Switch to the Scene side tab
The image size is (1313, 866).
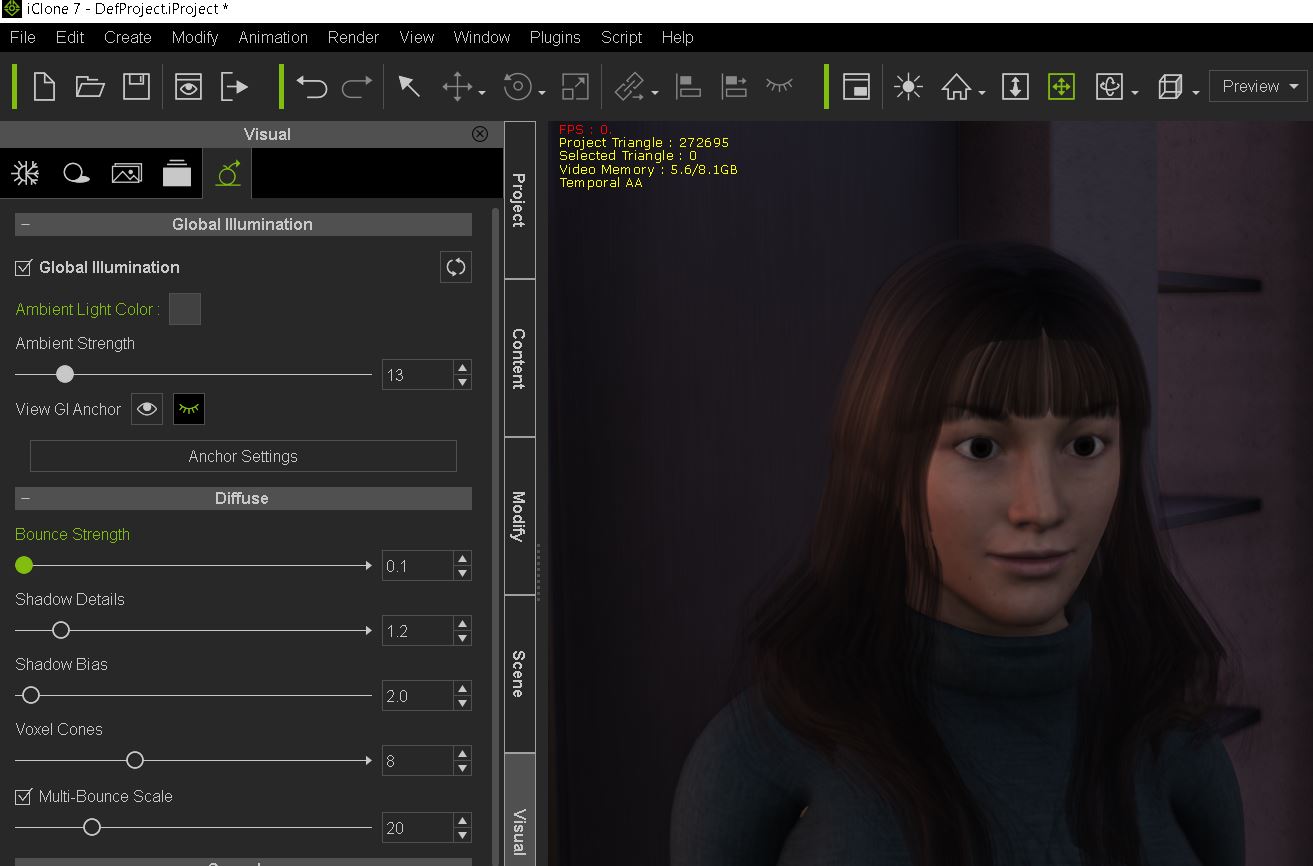(519, 674)
